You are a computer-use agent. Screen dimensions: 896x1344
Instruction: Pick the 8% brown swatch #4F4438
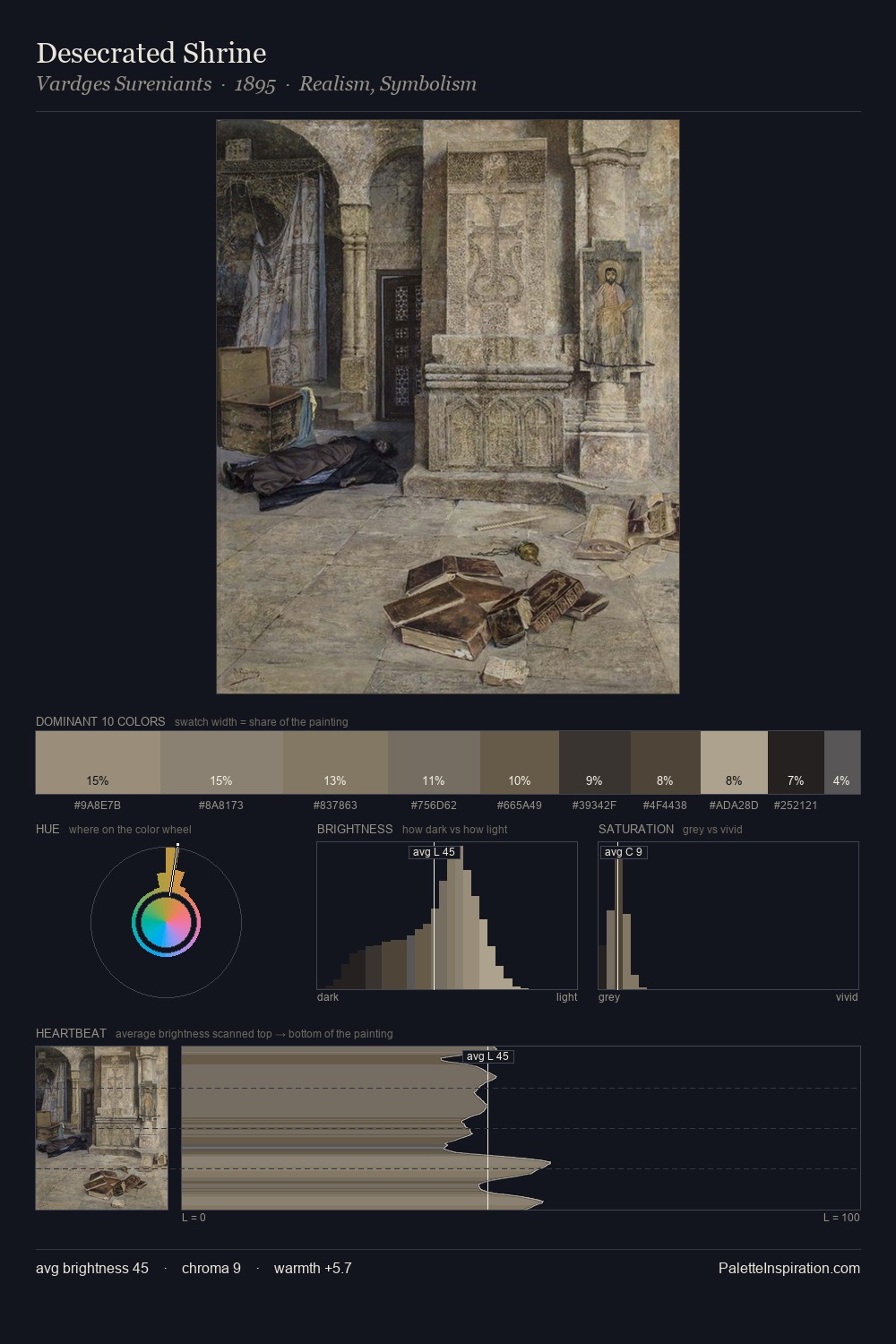pyautogui.click(x=665, y=762)
